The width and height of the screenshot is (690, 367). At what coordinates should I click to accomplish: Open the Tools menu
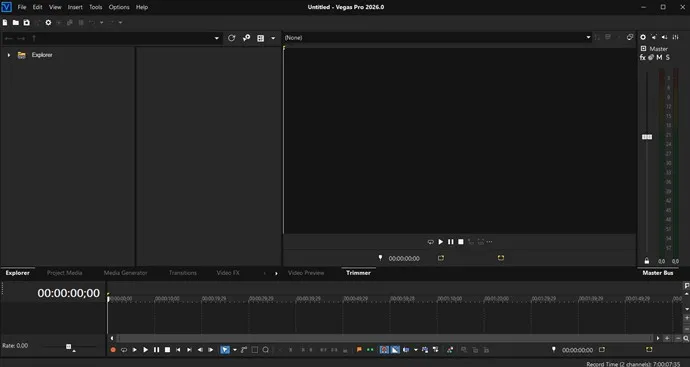pos(95,7)
